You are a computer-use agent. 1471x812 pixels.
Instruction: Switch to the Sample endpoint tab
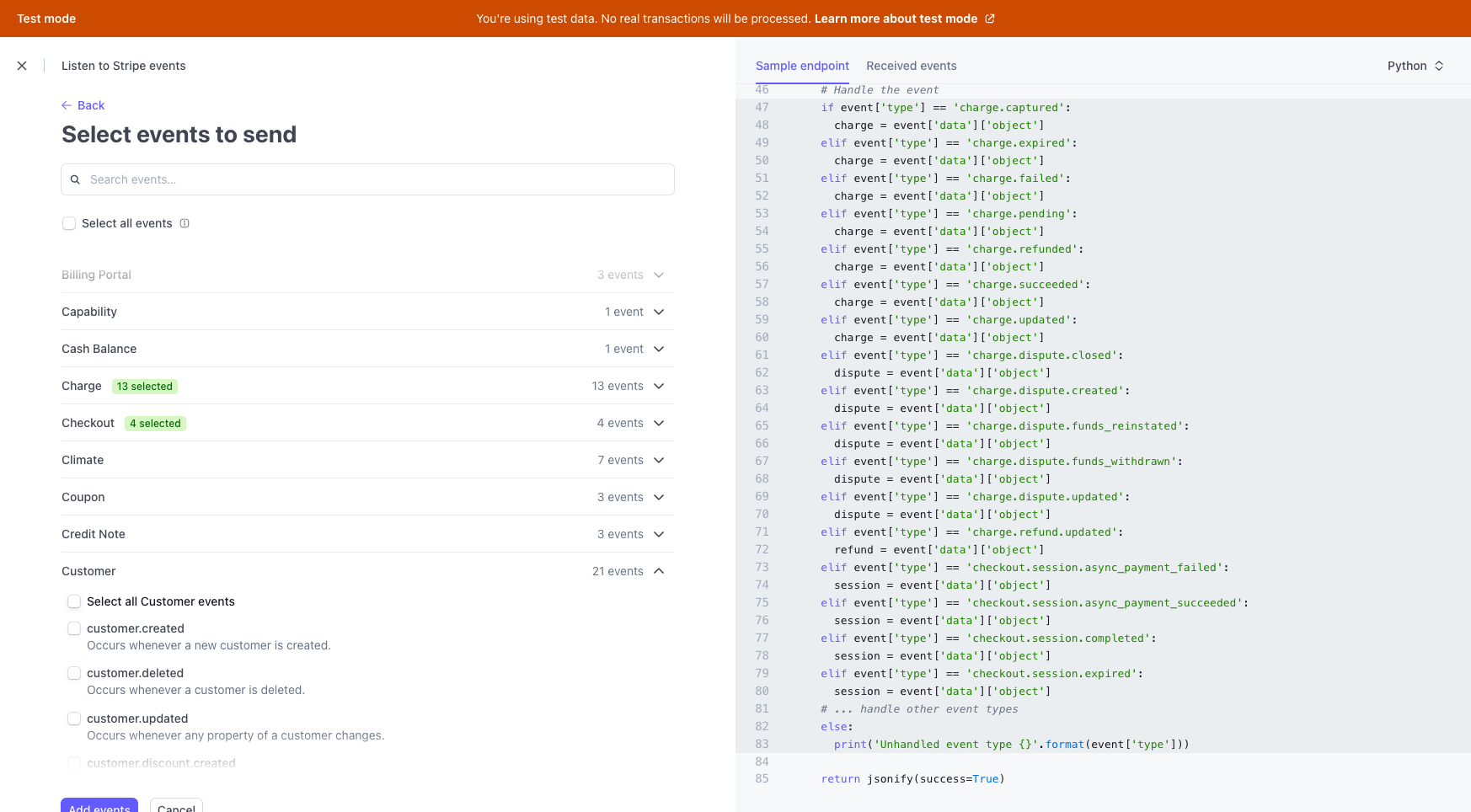(802, 66)
